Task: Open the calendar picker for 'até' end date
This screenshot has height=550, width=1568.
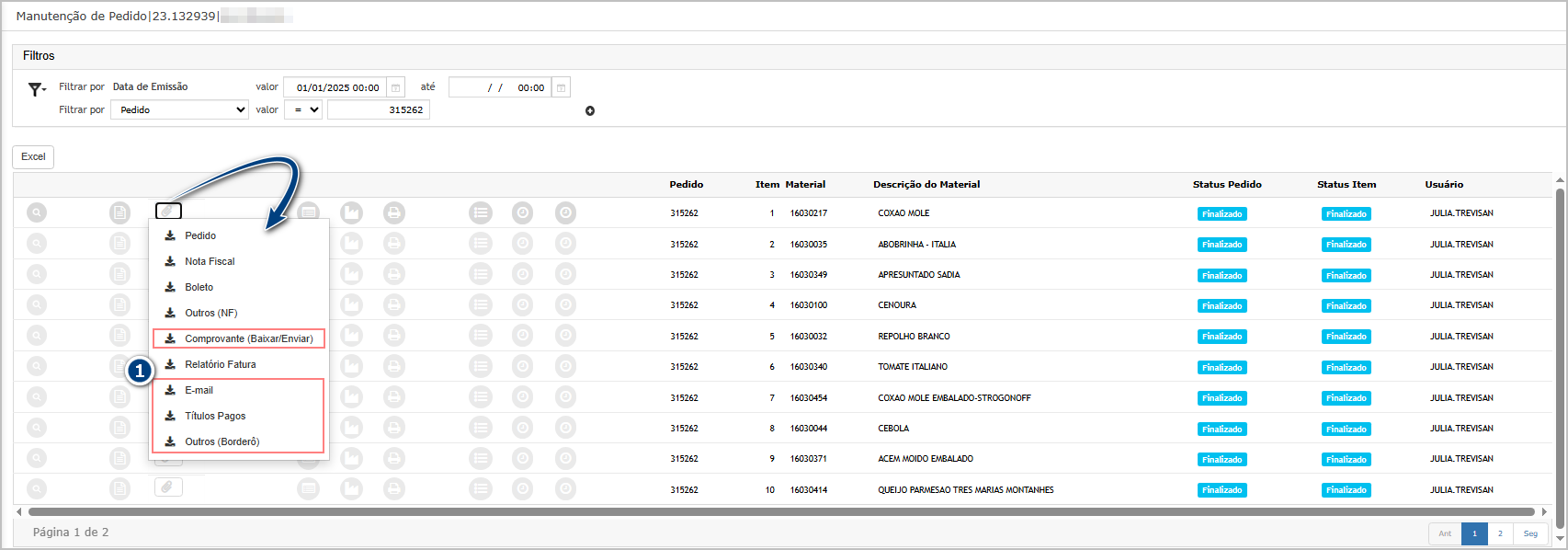Action: tap(561, 88)
